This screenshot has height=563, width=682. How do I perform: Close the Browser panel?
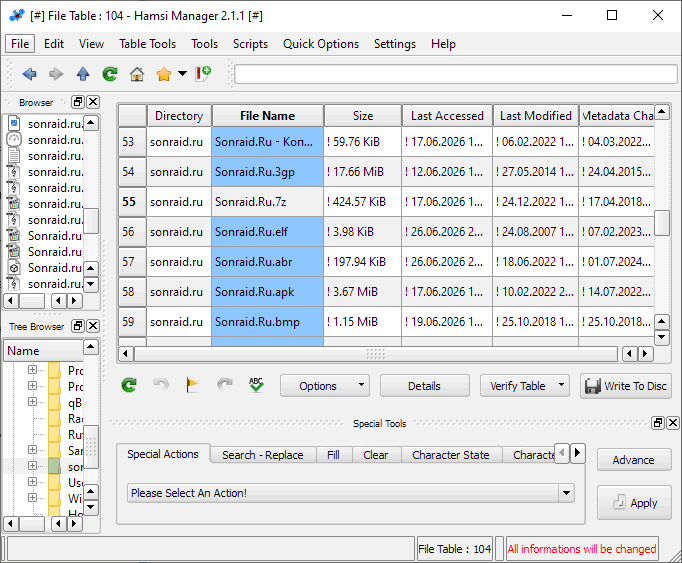93,102
